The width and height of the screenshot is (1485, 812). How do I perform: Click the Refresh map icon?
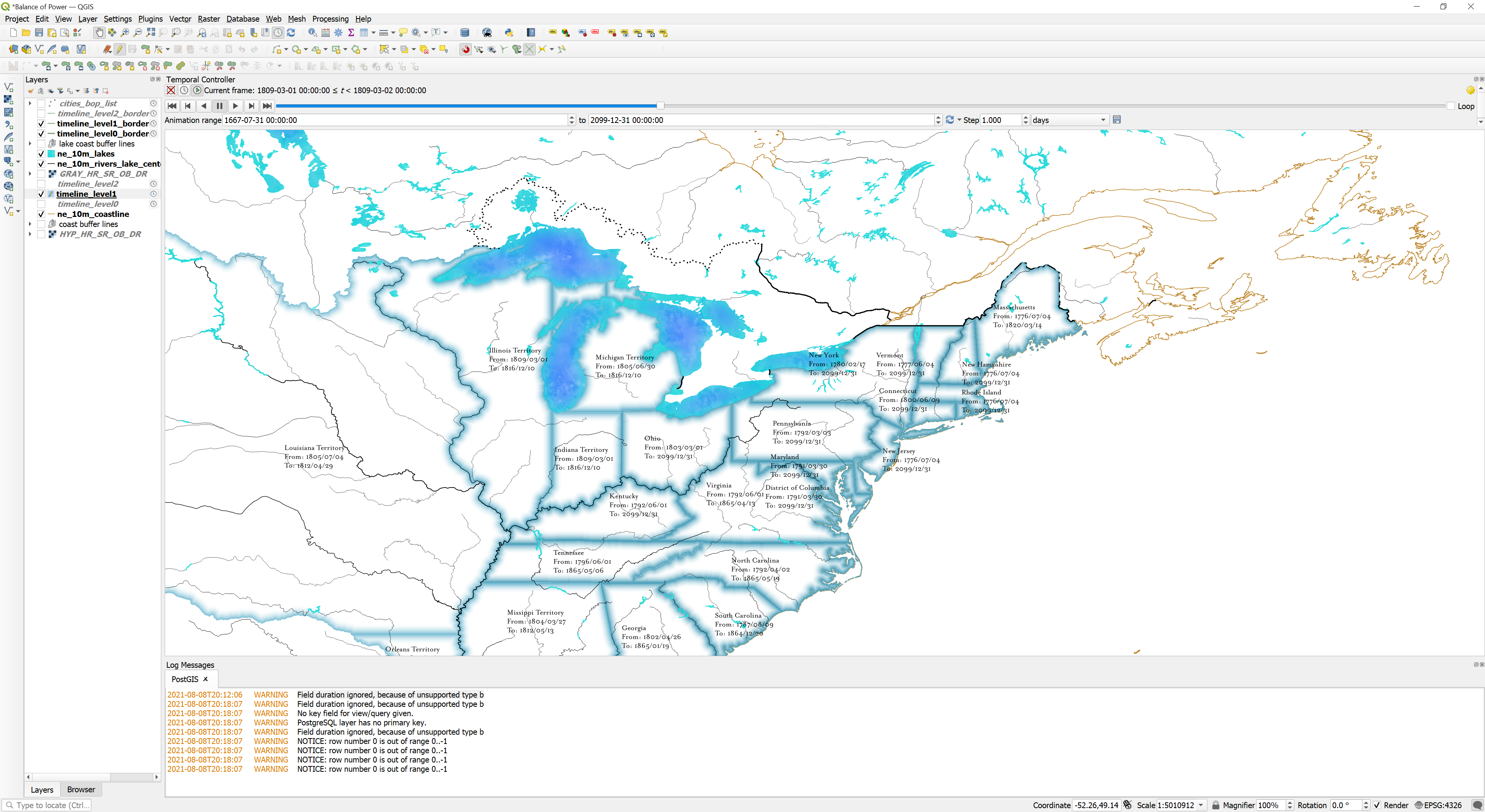(x=291, y=33)
